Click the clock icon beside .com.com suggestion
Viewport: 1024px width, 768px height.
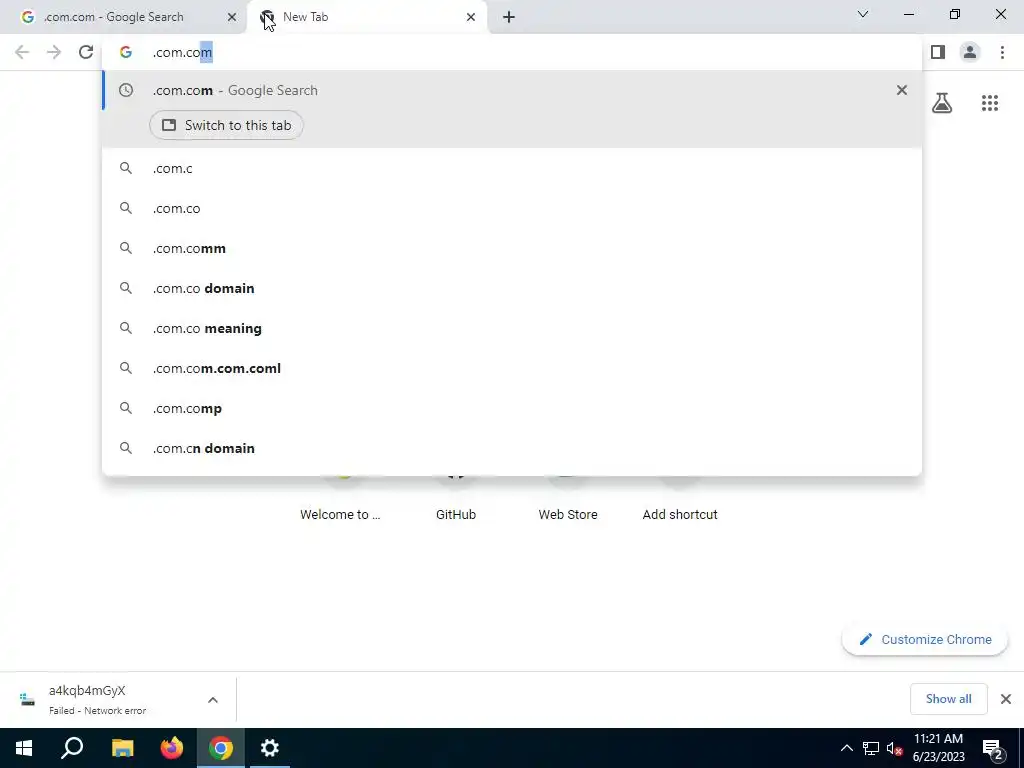pyautogui.click(x=125, y=90)
